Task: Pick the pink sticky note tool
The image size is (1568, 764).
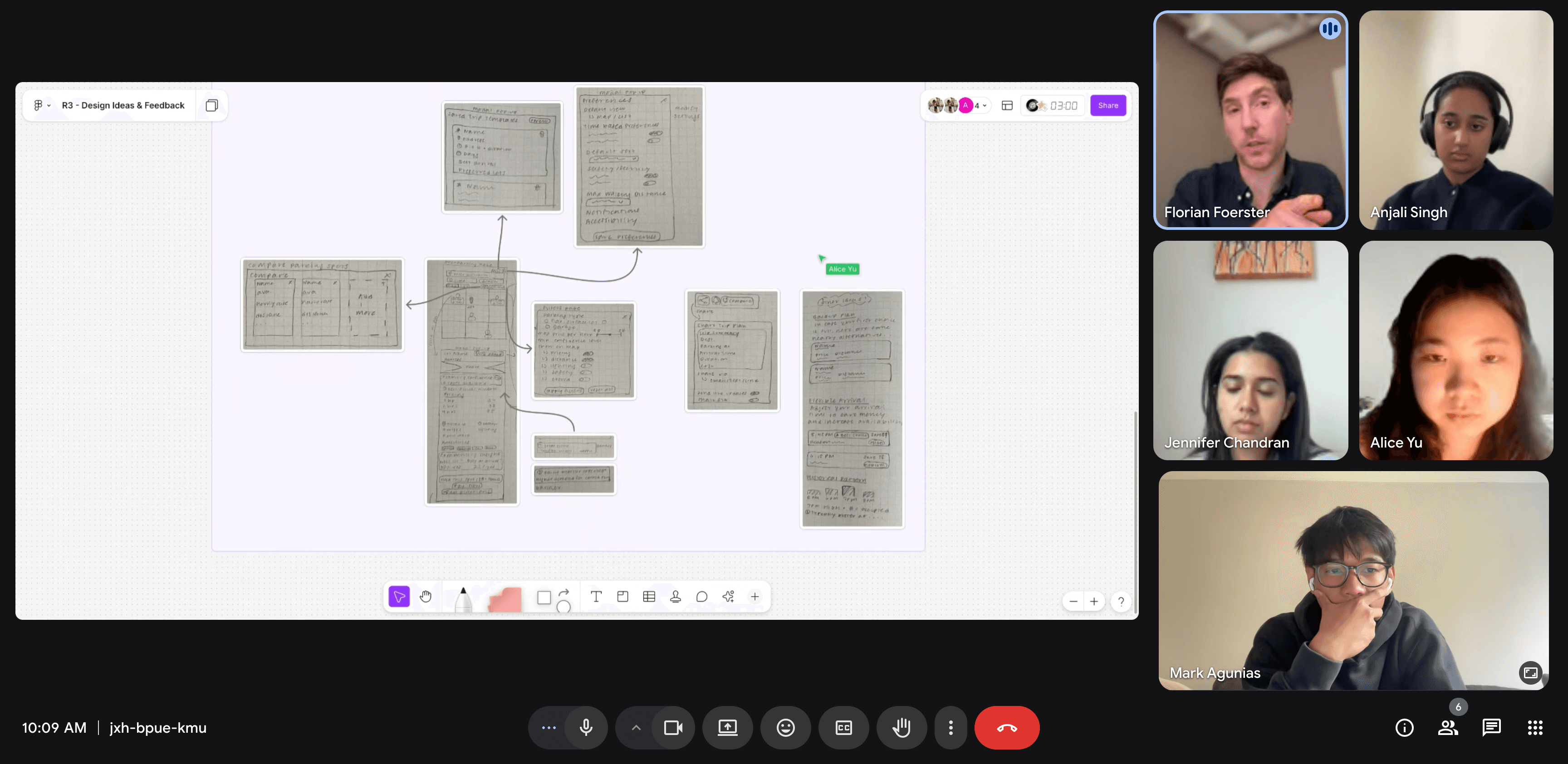Action: click(x=505, y=599)
